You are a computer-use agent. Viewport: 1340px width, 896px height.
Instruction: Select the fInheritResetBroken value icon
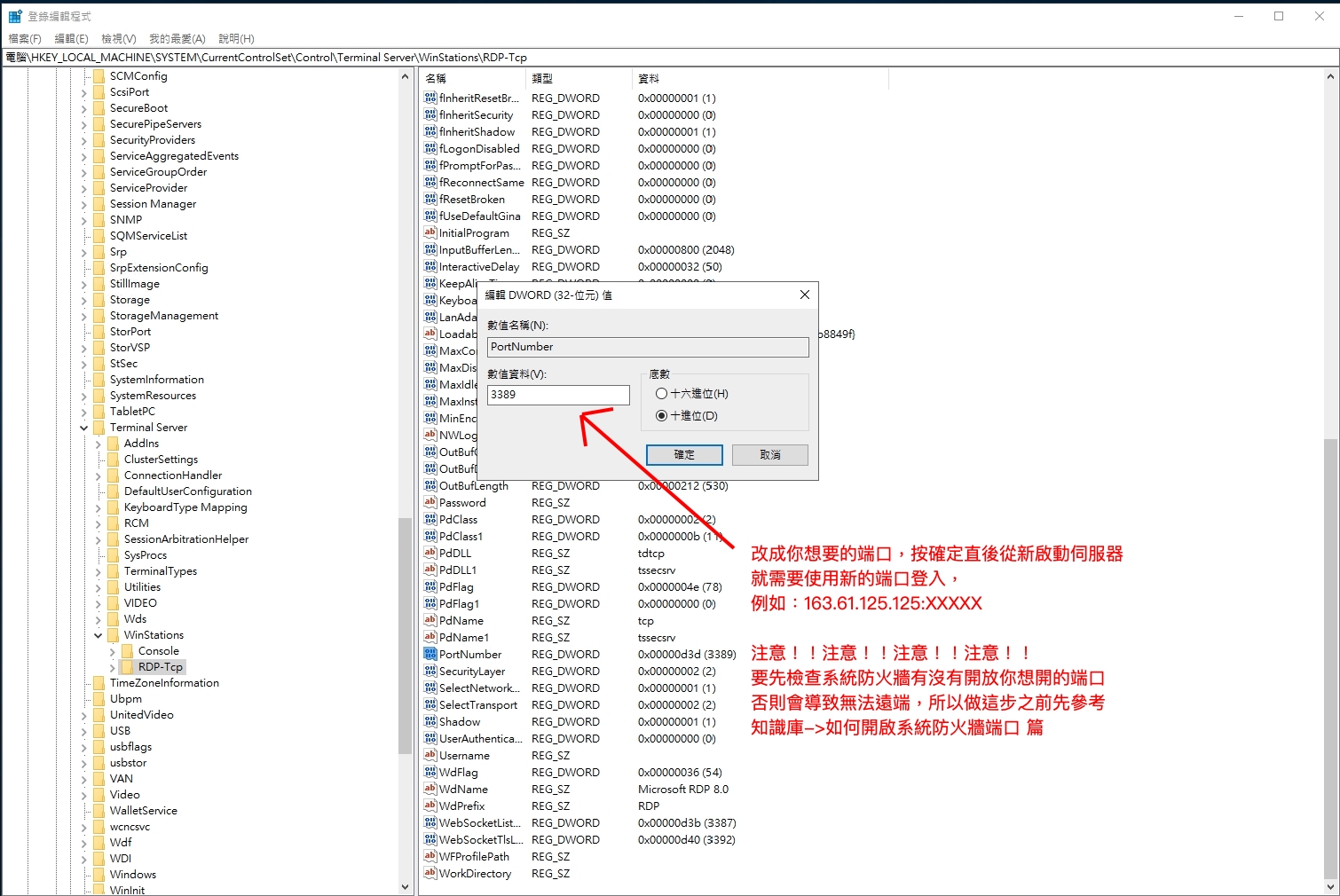430,98
